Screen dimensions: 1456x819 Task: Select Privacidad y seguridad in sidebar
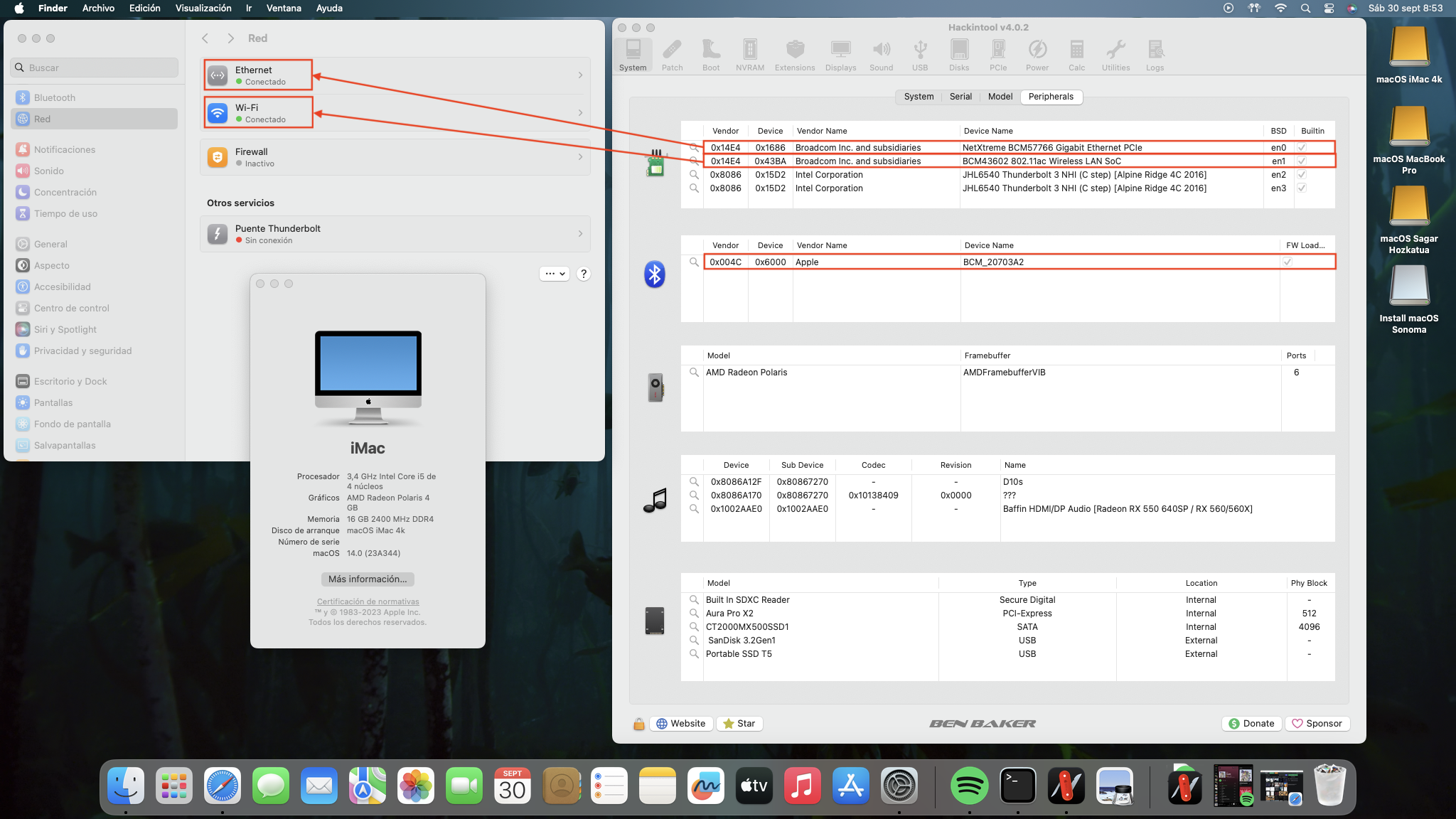click(x=95, y=350)
